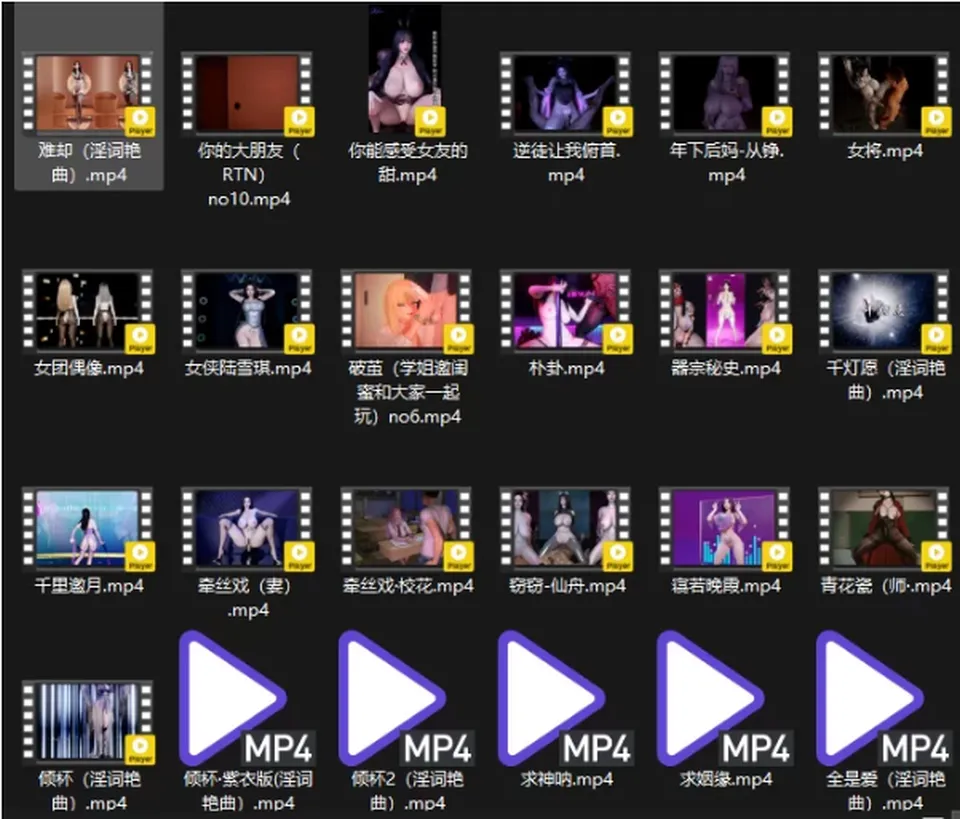Click the 寤若晚霞.mp4 video thumbnail
This screenshot has height=819, width=960.
[x=725, y=529]
